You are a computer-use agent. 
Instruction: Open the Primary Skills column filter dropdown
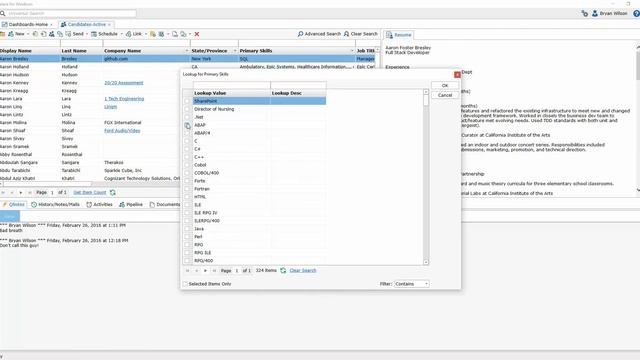click(352, 51)
